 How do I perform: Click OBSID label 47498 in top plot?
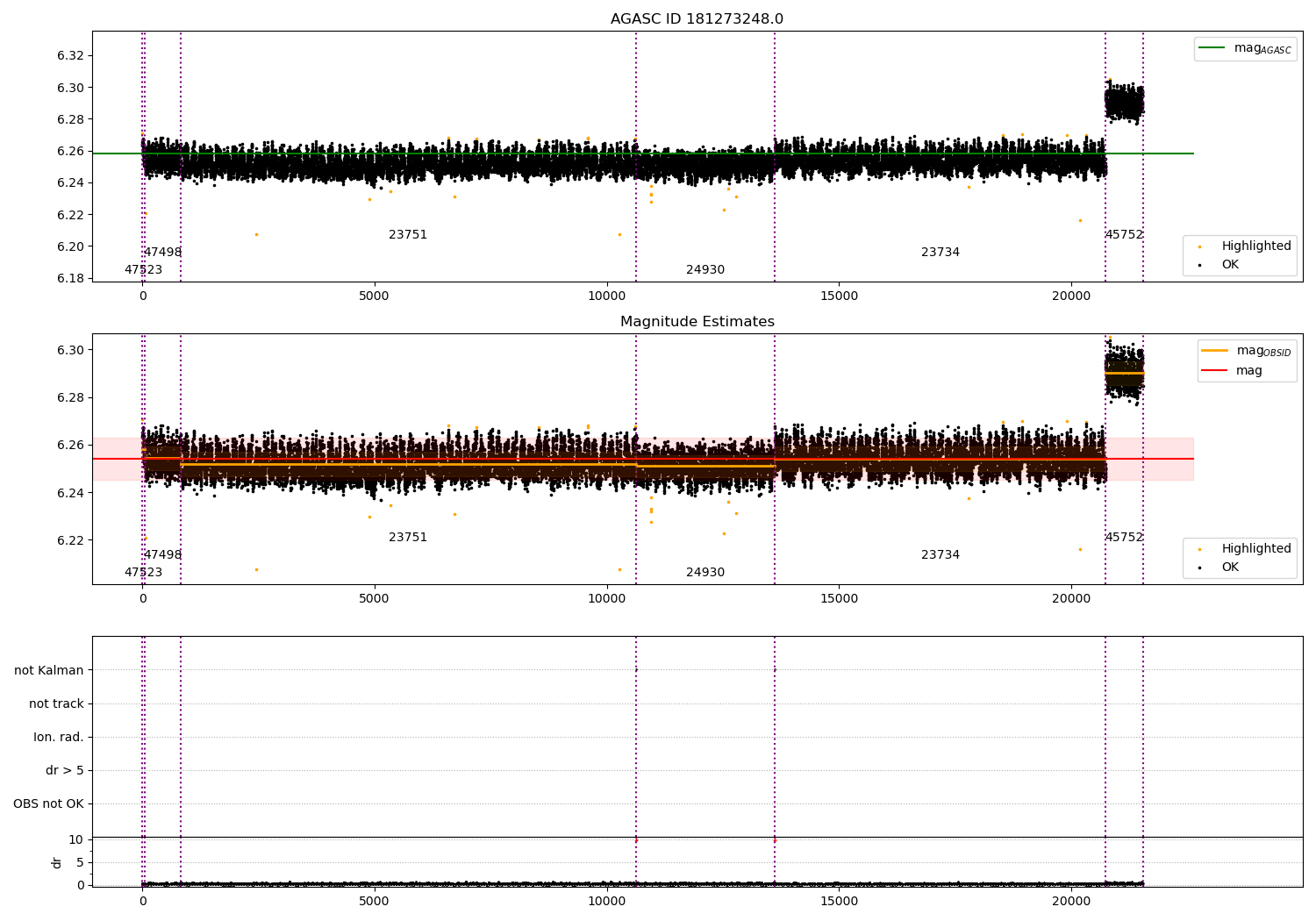pyautogui.click(x=162, y=252)
